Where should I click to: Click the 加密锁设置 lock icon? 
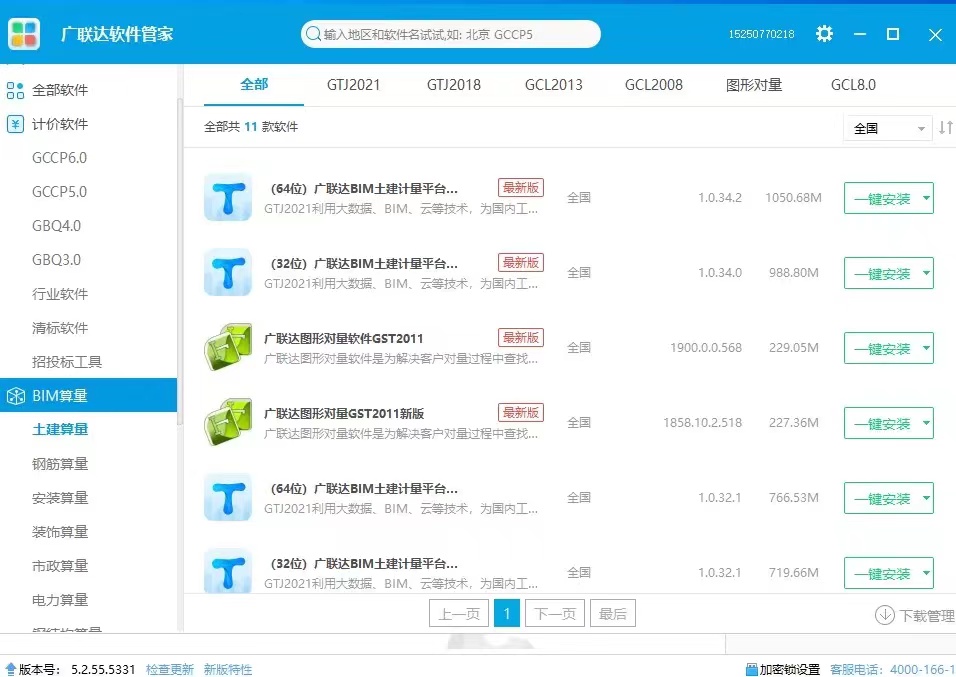pos(752,670)
